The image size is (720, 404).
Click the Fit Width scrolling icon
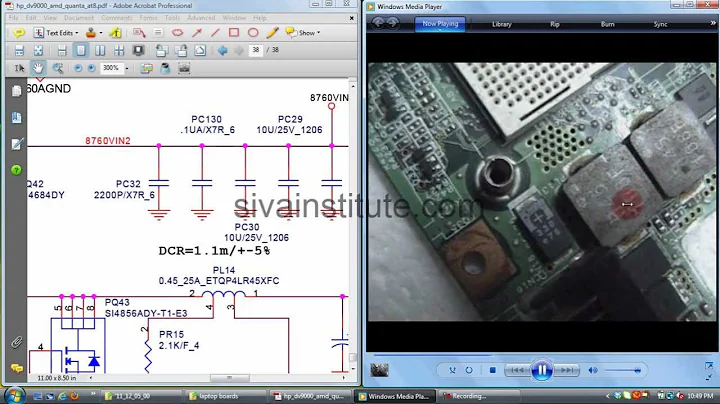click(x=19, y=50)
